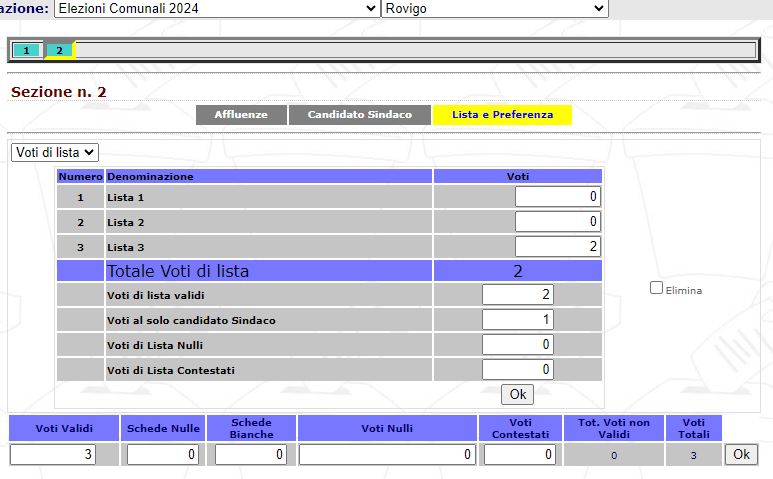Click the Lista 1 votes field
Screen dimensions: 773x479
coord(557,197)
